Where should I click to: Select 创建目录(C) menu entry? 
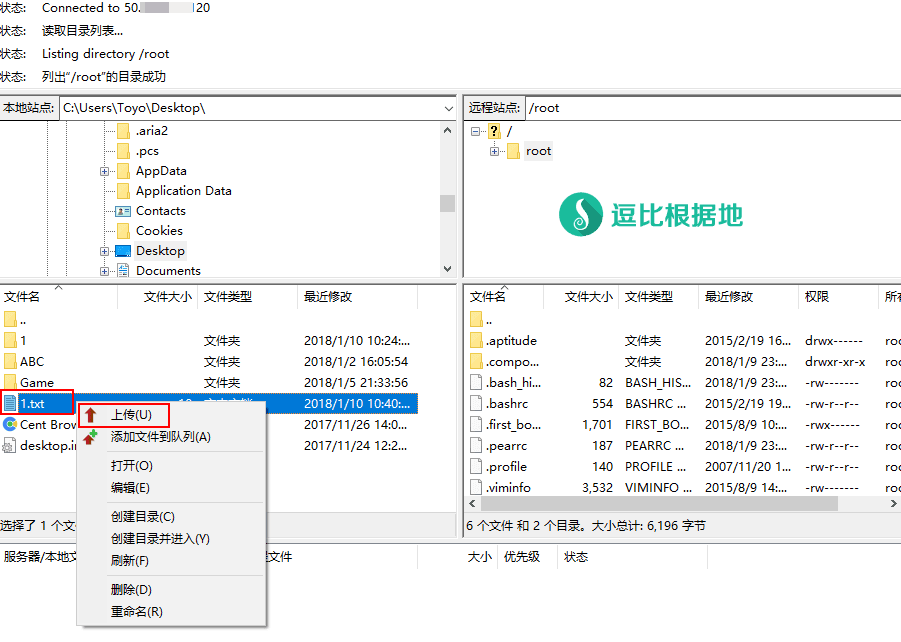(x=142, y=517)
